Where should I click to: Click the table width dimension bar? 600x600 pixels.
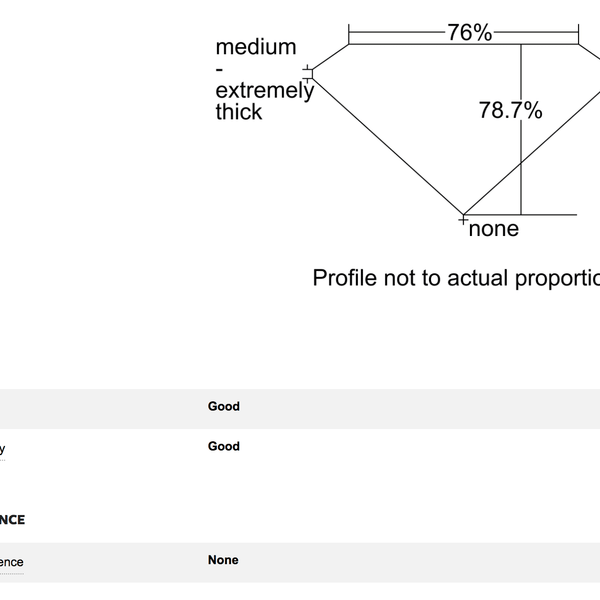point(463,33)
